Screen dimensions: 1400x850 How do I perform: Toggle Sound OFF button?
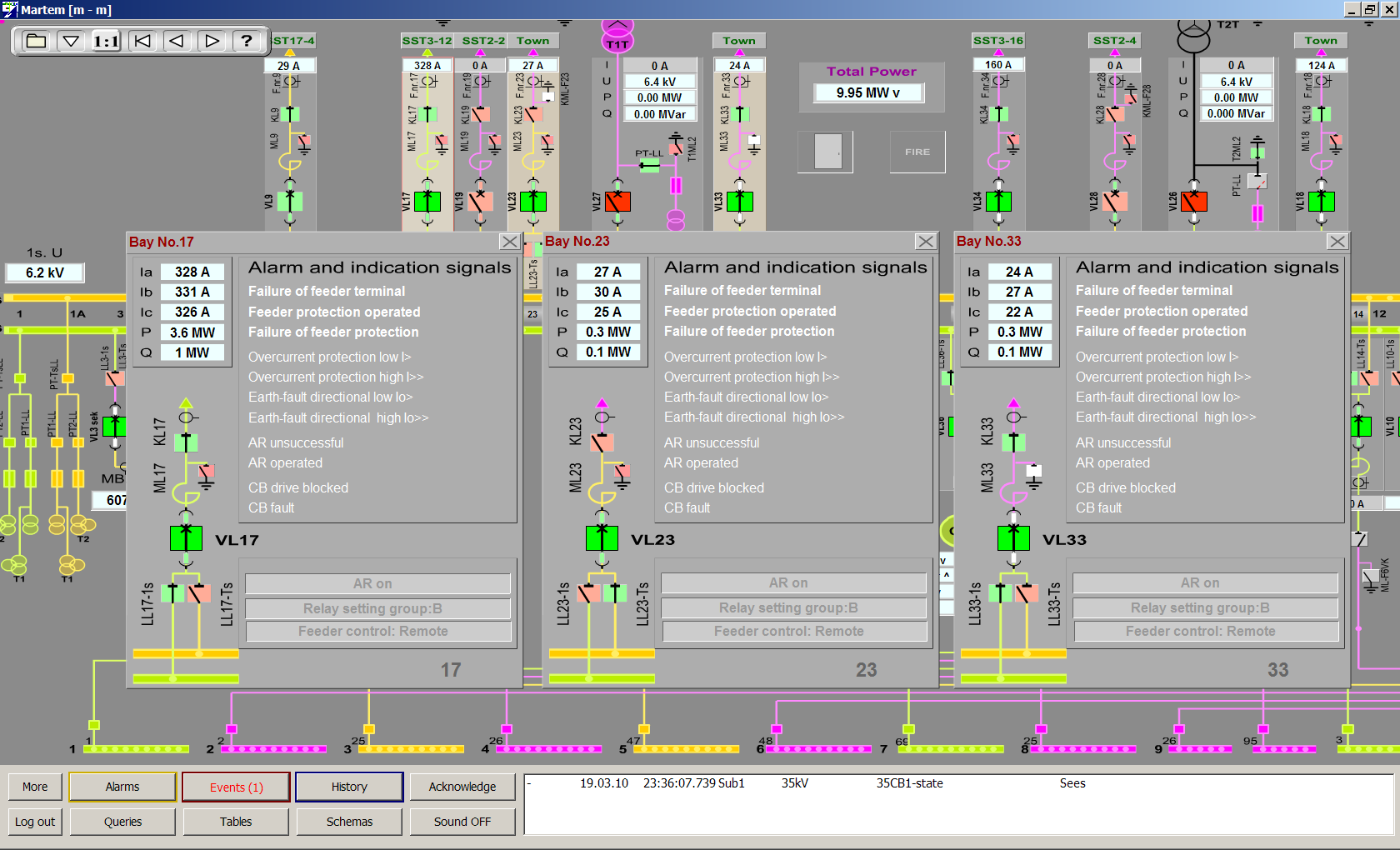tap(462, 822)
